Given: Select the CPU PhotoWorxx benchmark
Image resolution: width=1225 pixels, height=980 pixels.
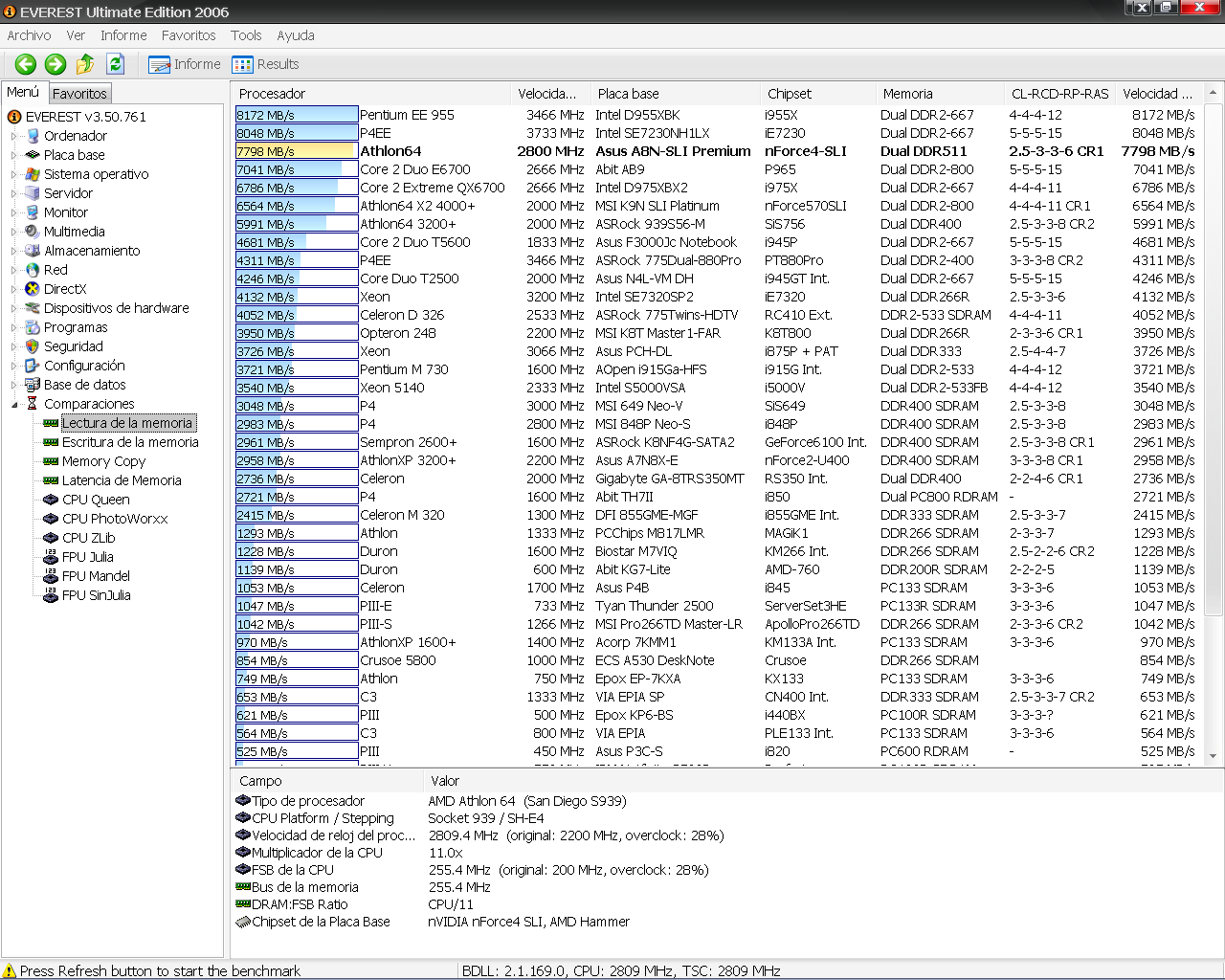Looking at the screenshot, I should coord(115,519).
